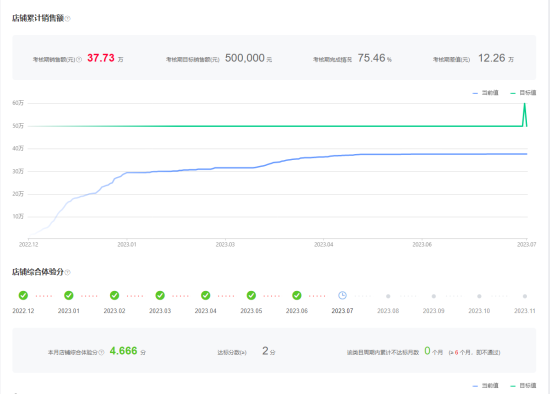Click the green check icon above 2022.12
This screenshot has height=394, width=550.
point(23,295)
